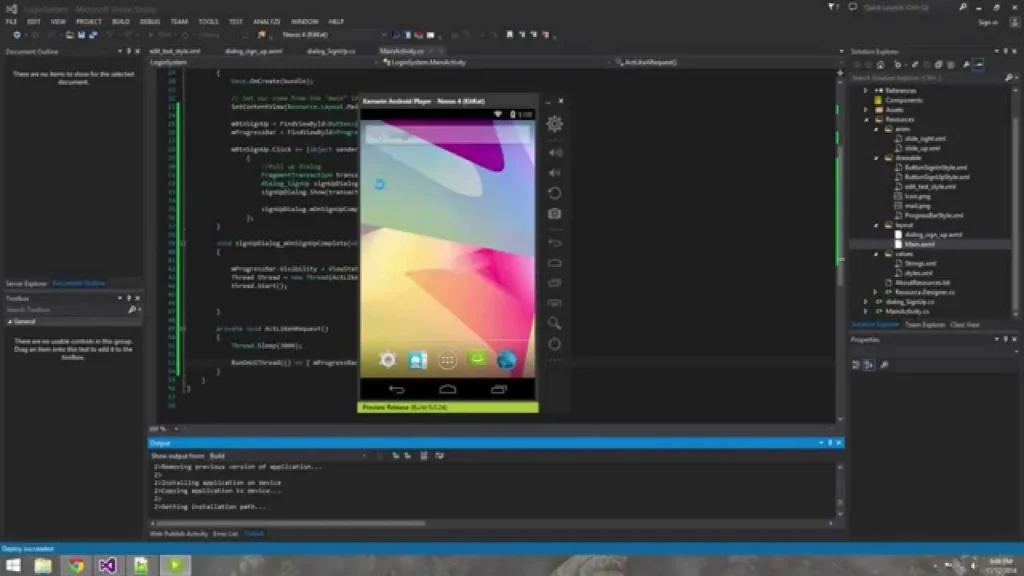
Task: Select Main.axml in the layout folder
Action: (919, 244)
